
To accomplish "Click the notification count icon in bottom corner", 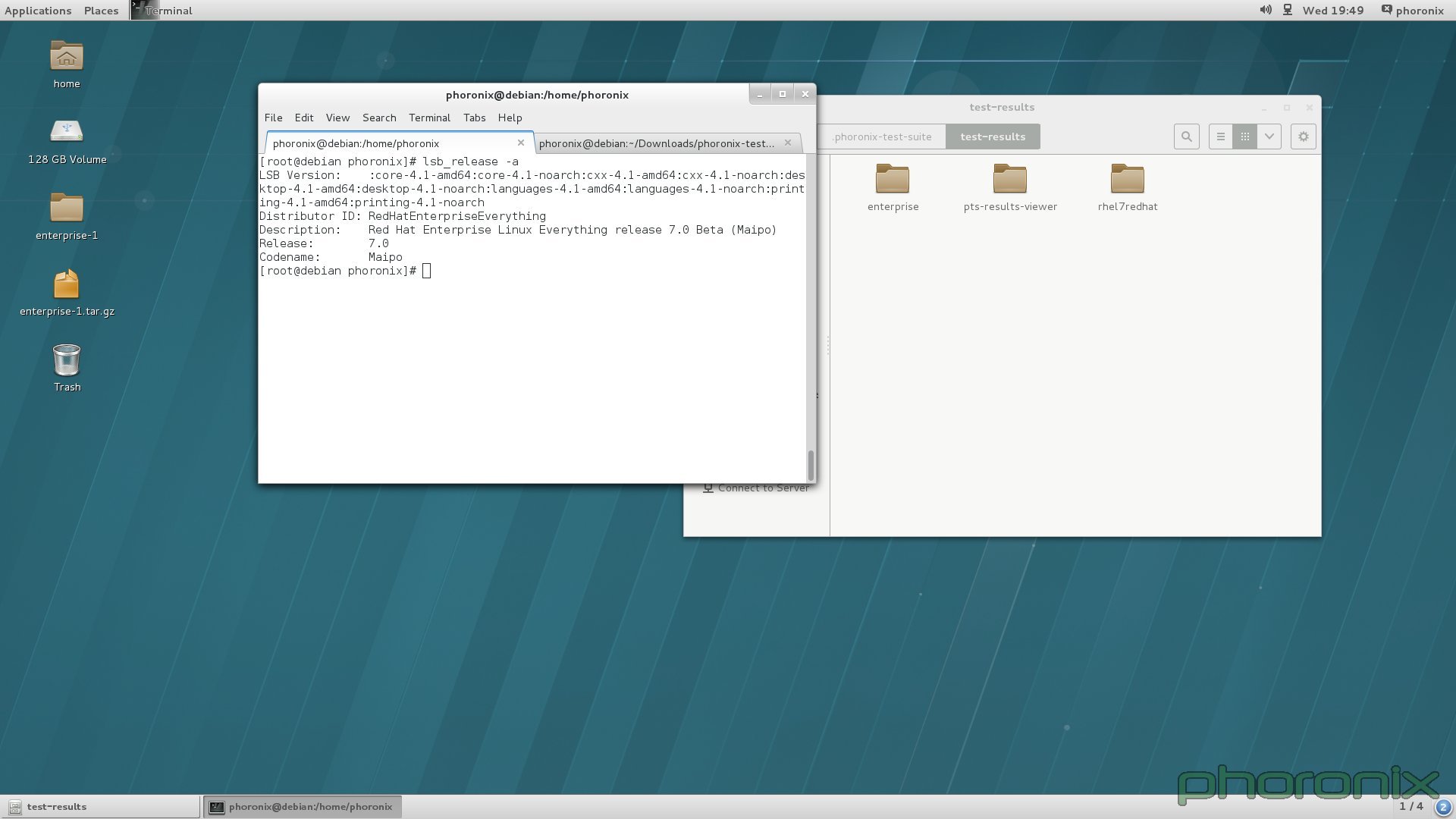I will [x=1443, y=807].
